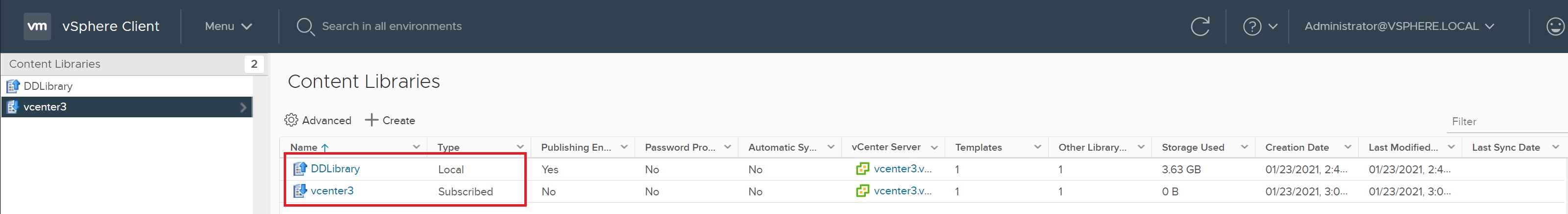Sort by the Name column header

[304, 147]
